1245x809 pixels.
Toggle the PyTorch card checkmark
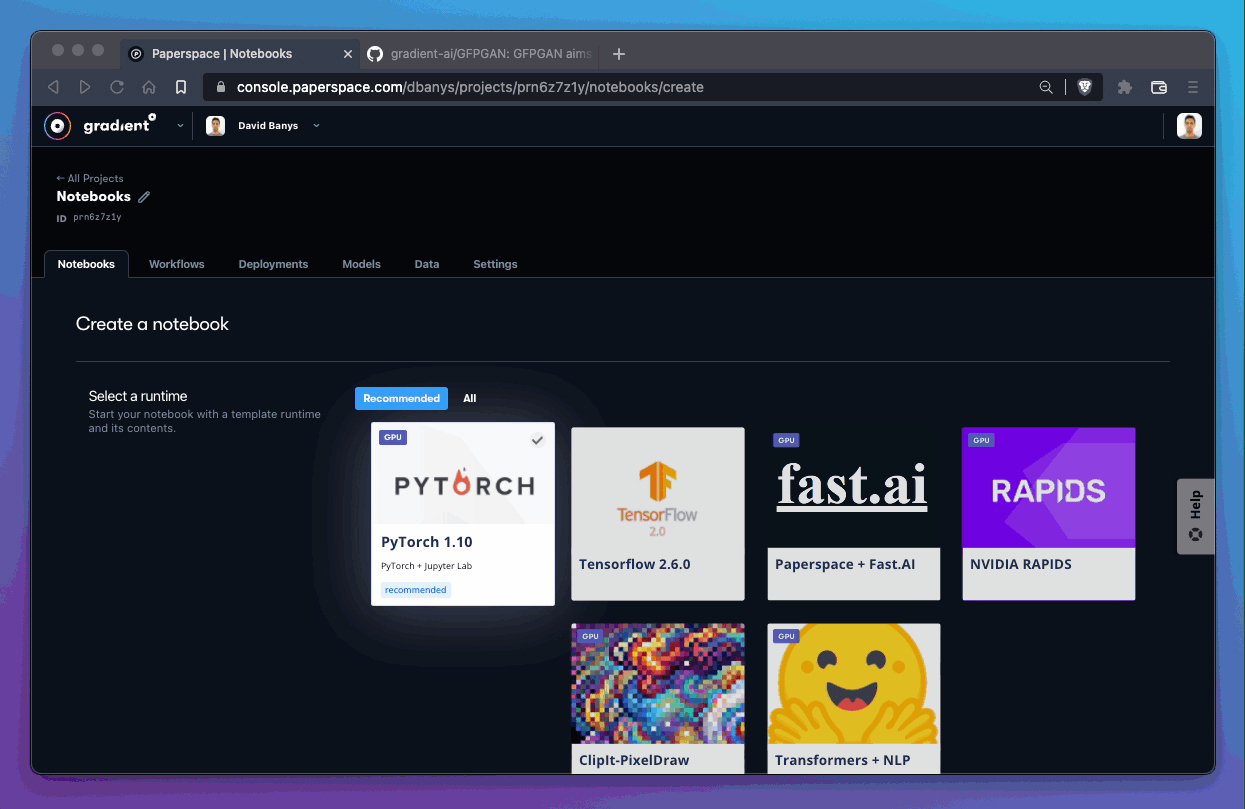tap(537, 440)
